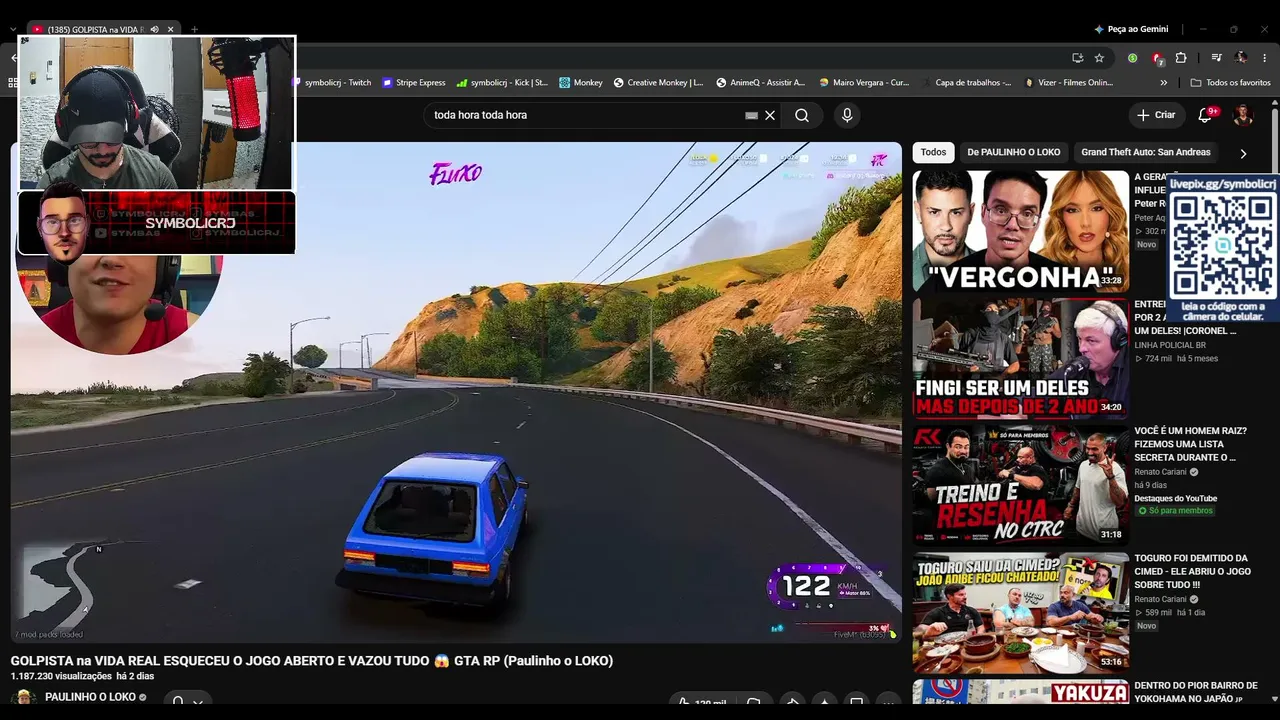
Task: Open the on-screen keyboard icon in search box
Action: pyautogui.click(x=752, y=115)
